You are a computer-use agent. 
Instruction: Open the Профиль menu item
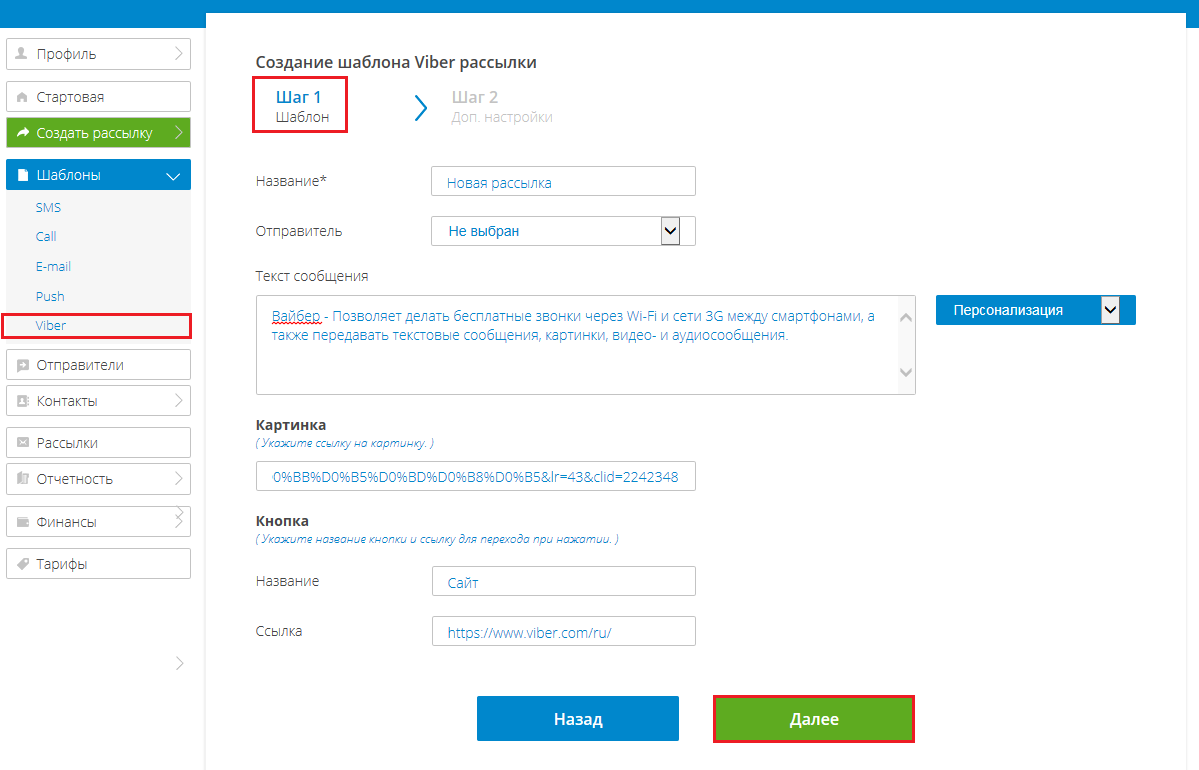coord(99,54)
